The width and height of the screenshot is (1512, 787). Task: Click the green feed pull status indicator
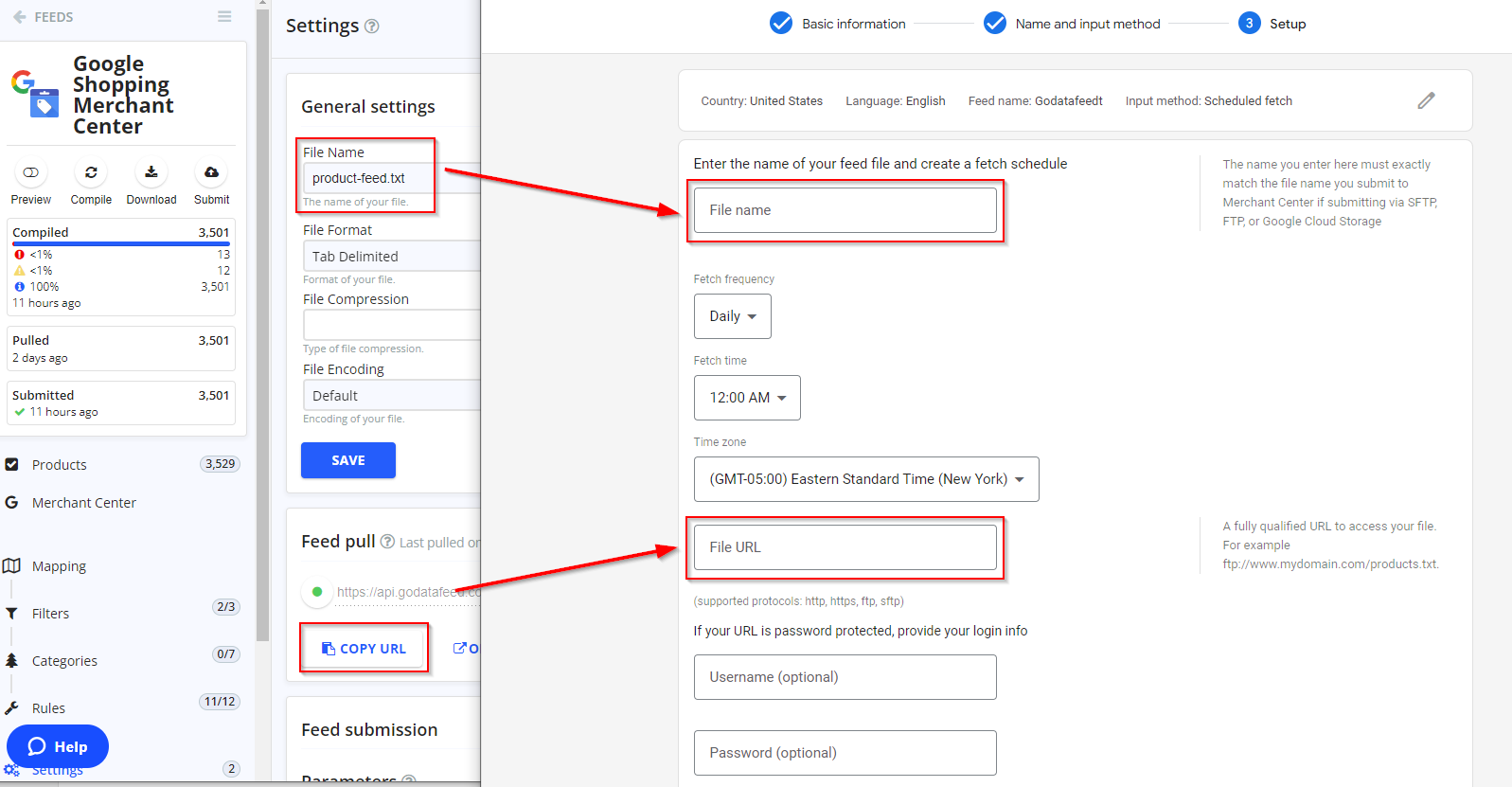click(317, 592)
